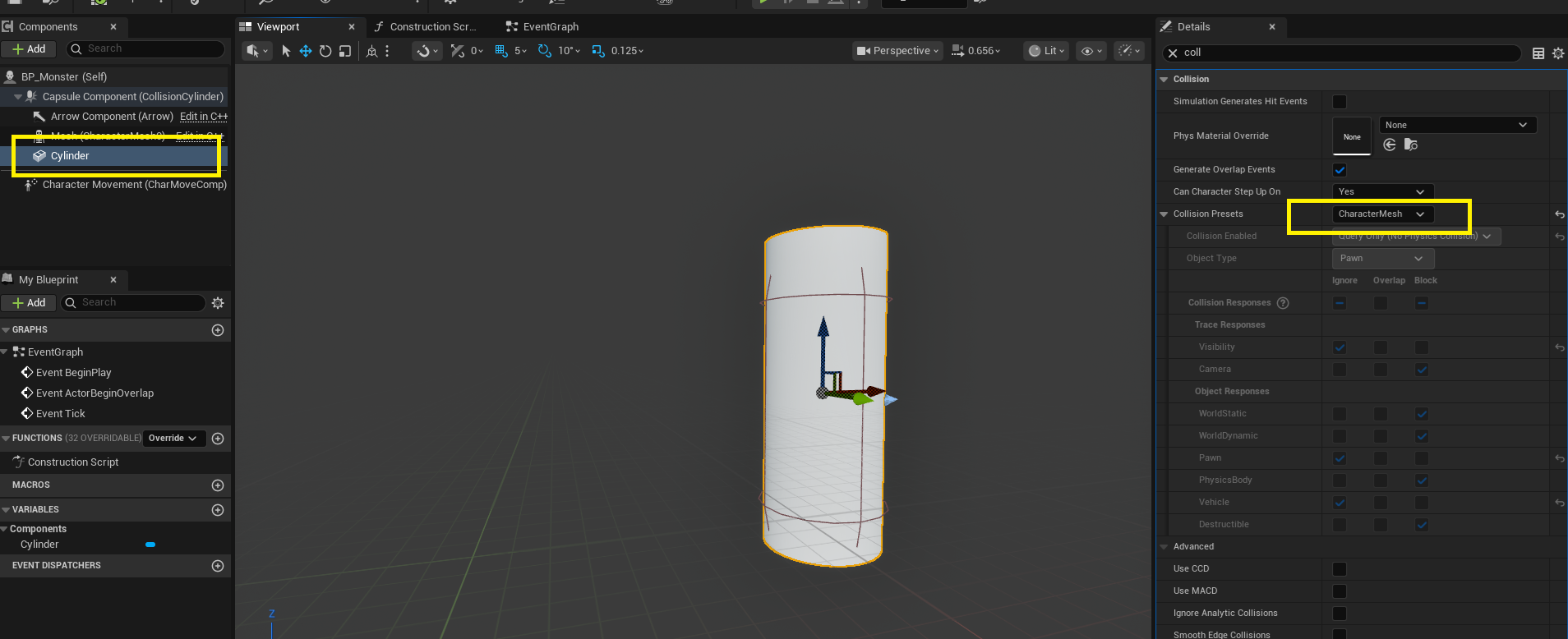Screen dimensions: 1568x639
Task: Open My Blueprint panel settings gear
Action: click(218, 303)
